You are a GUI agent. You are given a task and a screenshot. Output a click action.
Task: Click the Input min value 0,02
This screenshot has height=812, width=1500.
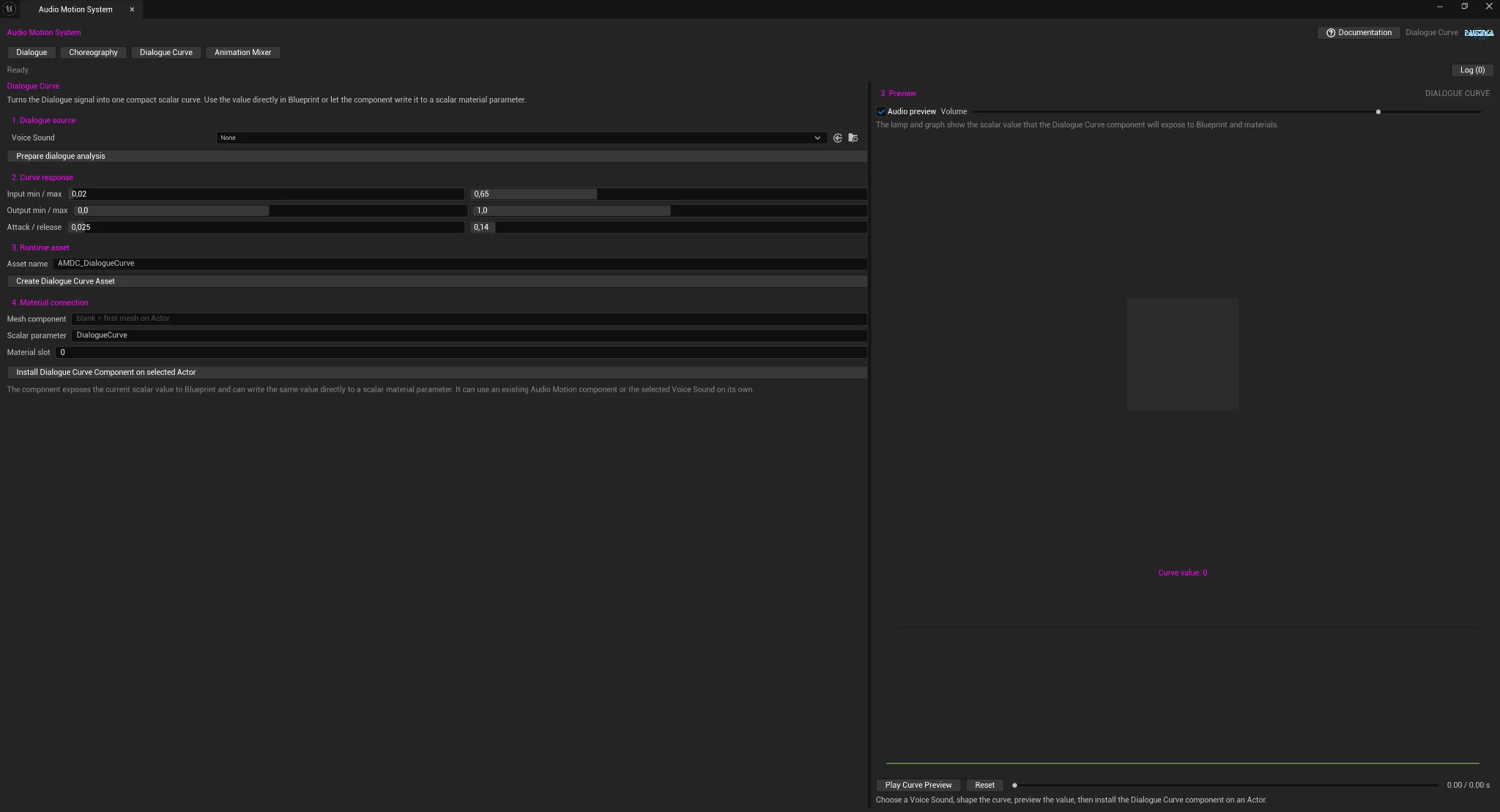point(266,194)
